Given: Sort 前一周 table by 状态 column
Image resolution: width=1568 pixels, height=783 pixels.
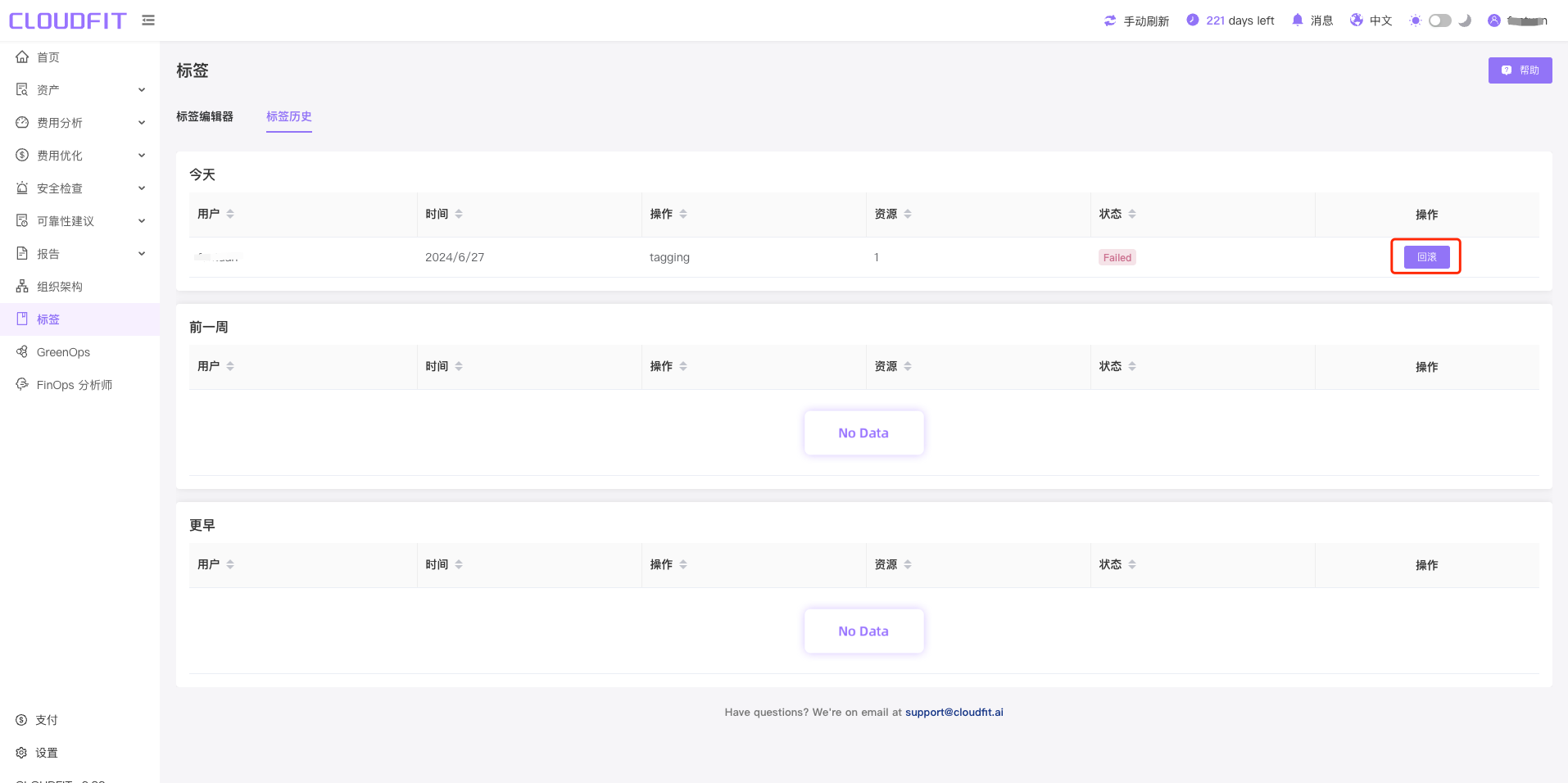Looking at the screenshot, I should (x=1132, y=366).
